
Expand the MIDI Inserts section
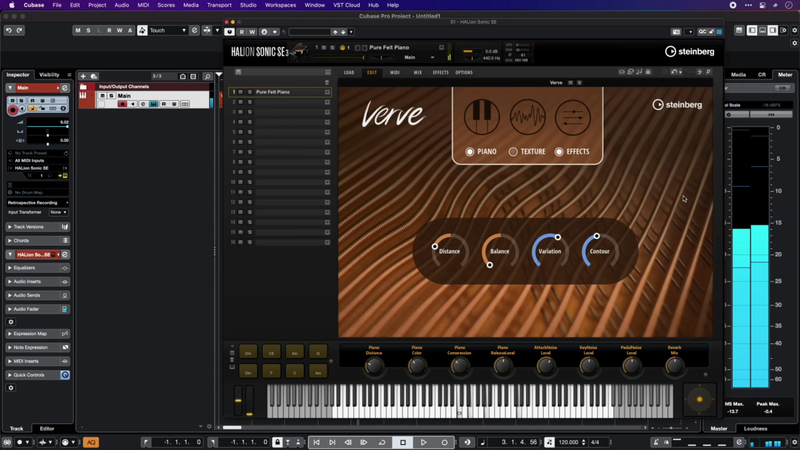[36, 361]
